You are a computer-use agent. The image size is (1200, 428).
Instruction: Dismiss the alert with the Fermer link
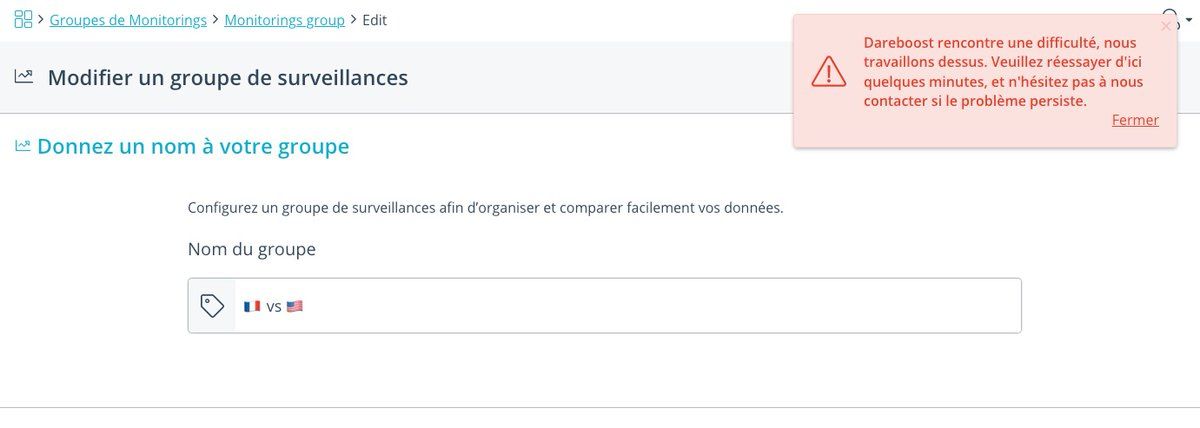pos(1135,120)
